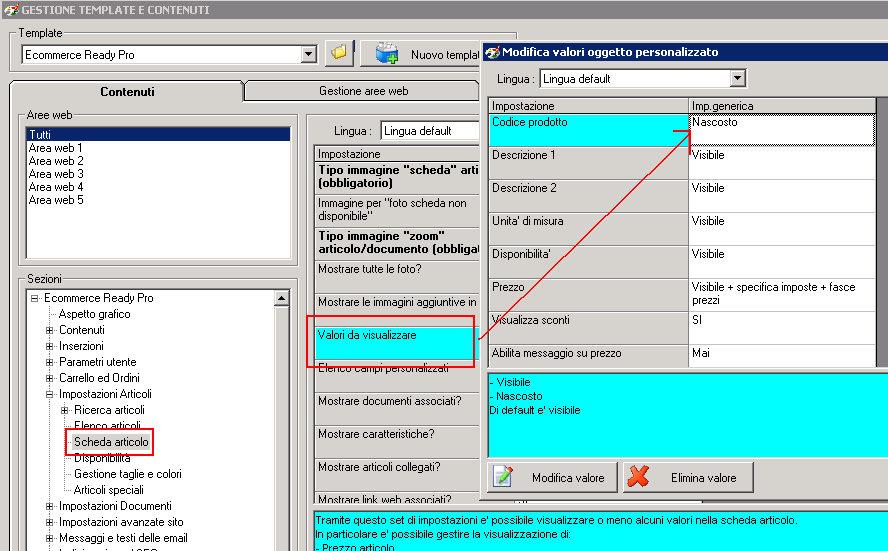Open the Lingua dropdown in Modifica valori dialog
Image resolution: width=888 pixels, height=551 pixels.
click(x=737, y=78)
